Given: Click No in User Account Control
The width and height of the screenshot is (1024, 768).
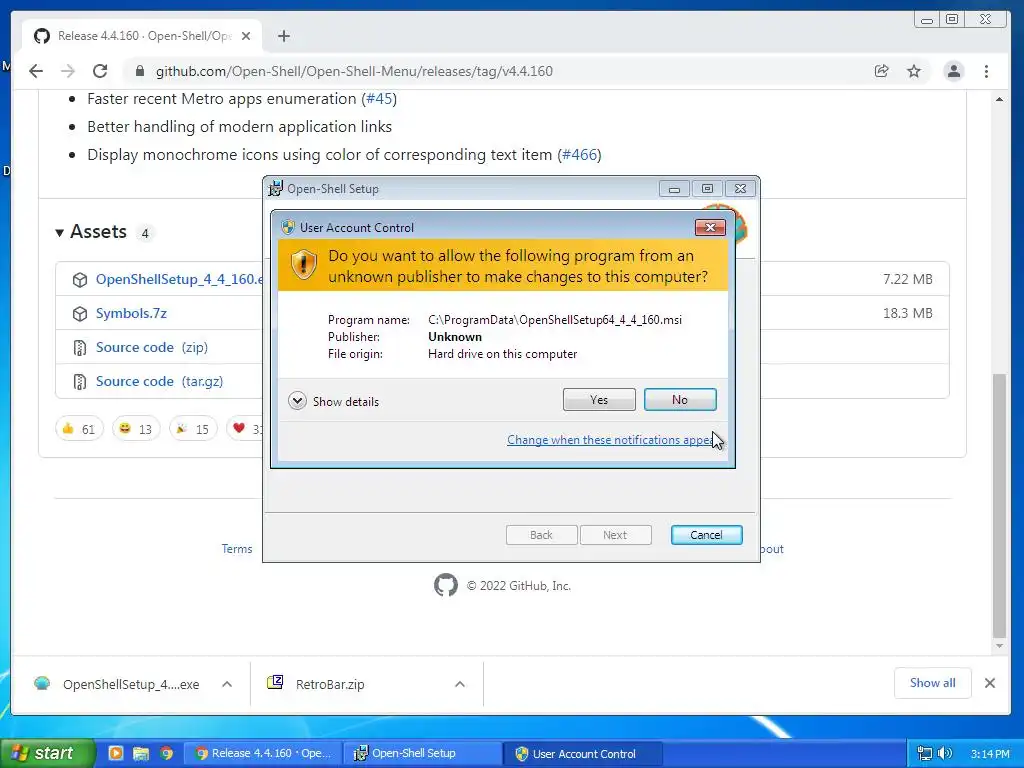Looking at the screenshot, I should click(680, 400).
